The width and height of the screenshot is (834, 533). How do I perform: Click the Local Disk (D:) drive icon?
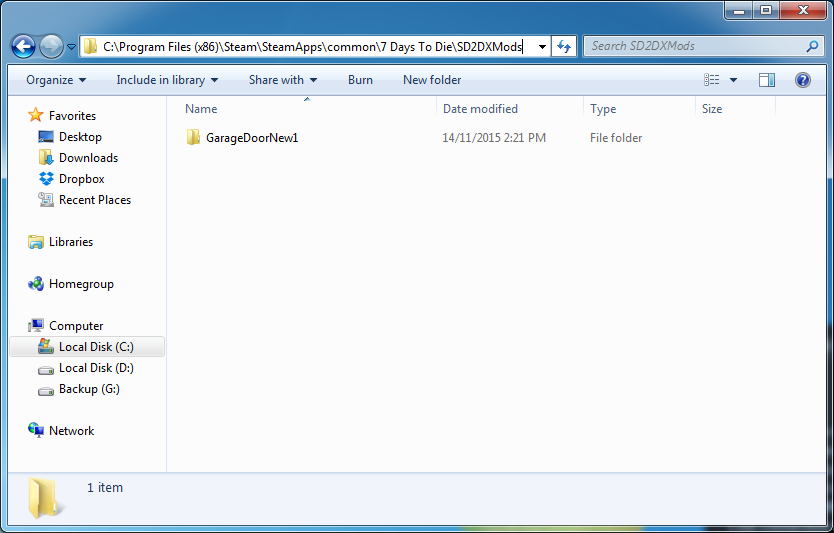[46, 370]
